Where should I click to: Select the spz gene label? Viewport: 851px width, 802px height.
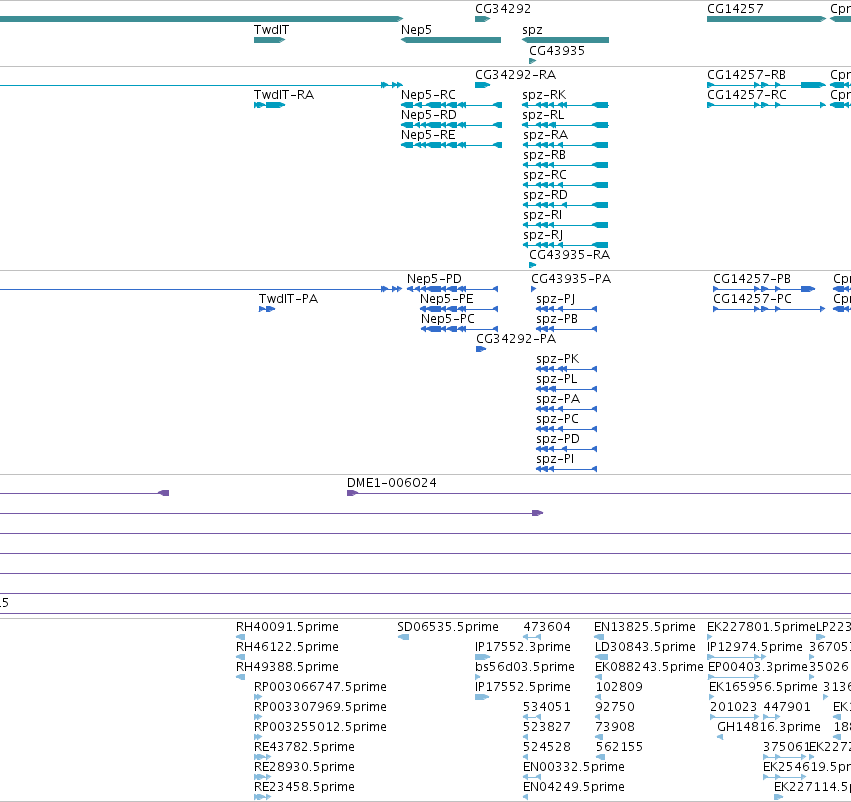click(x=532, y=30)
